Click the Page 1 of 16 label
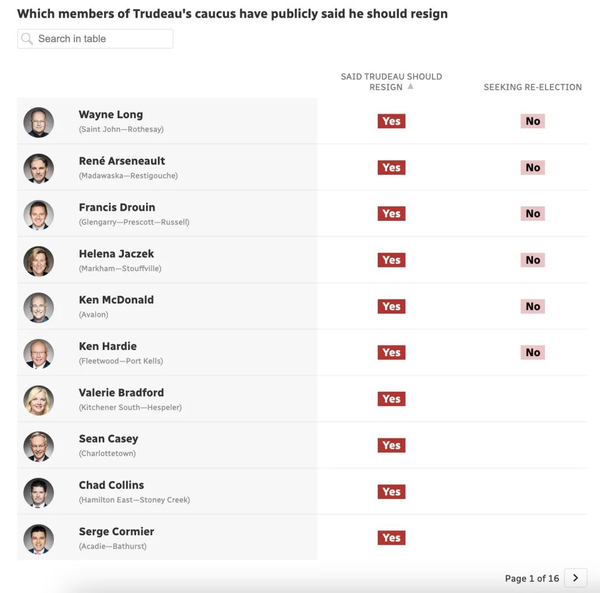Screen dimensions: 600x593 [x=532, y=578]
